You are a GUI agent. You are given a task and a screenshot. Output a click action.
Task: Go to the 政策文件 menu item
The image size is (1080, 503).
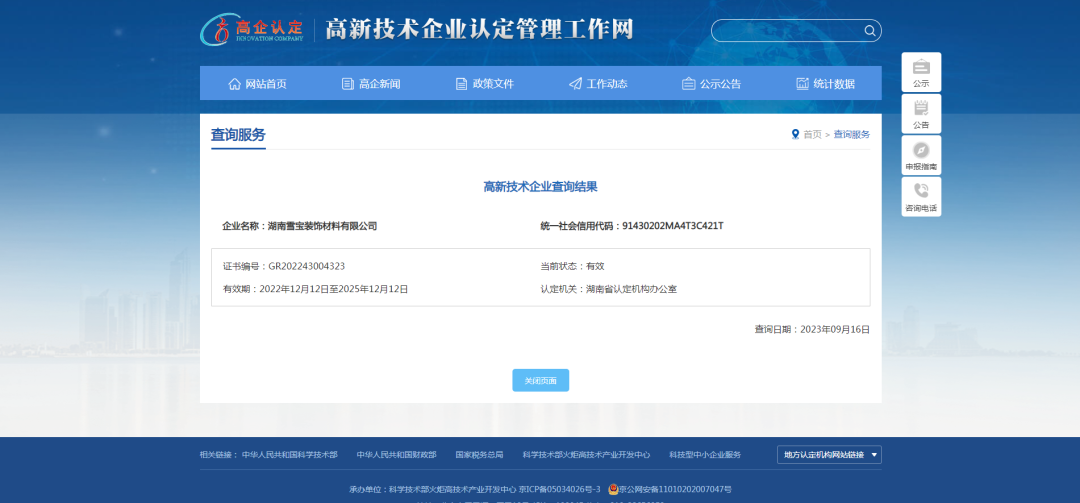[484, 84]
